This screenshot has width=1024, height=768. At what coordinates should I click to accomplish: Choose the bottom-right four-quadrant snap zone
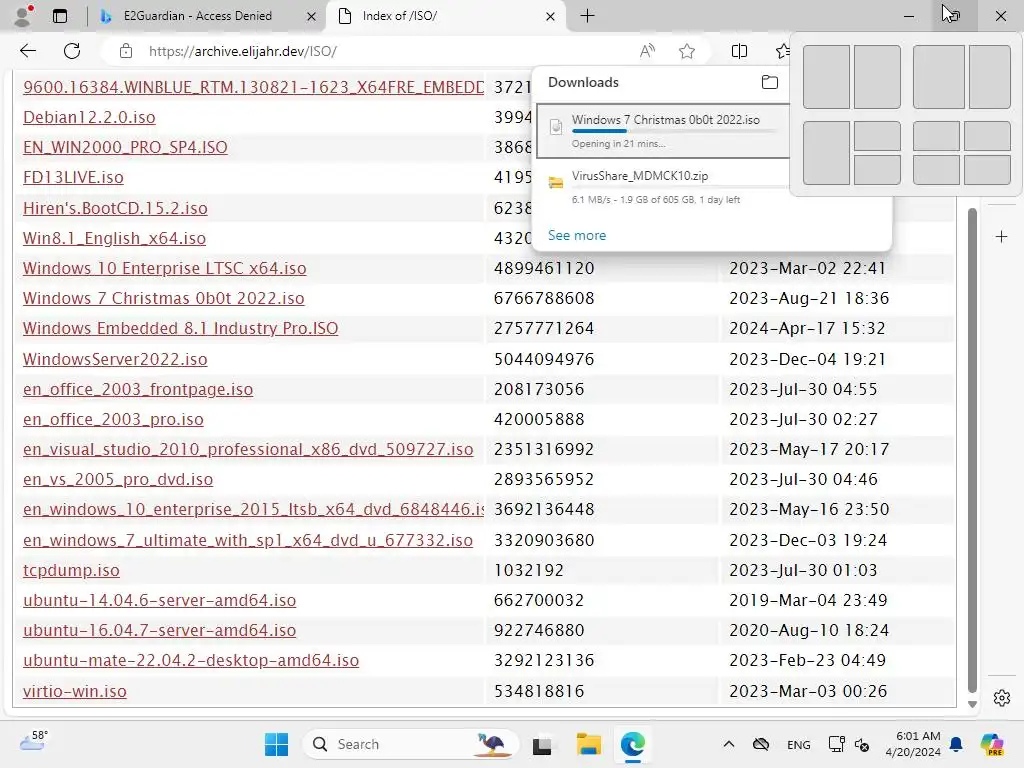[987, 170]
